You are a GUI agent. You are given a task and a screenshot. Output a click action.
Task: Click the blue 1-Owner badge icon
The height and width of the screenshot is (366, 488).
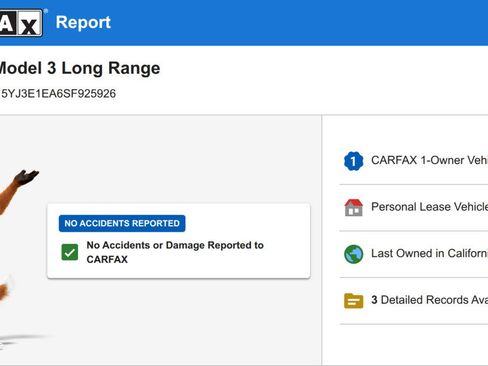(x=353, y=161)
